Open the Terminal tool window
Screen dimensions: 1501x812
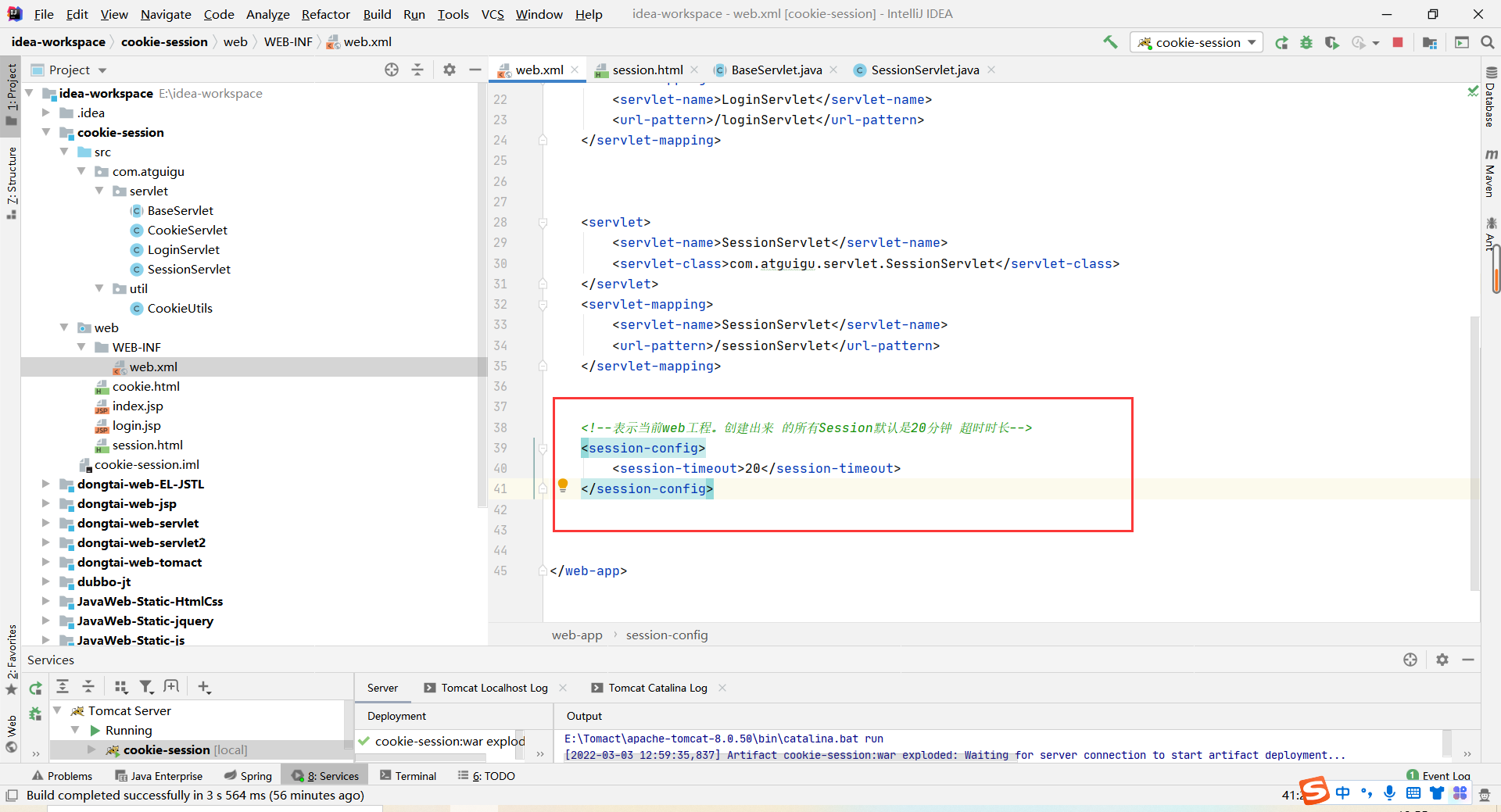click(408, 776)
